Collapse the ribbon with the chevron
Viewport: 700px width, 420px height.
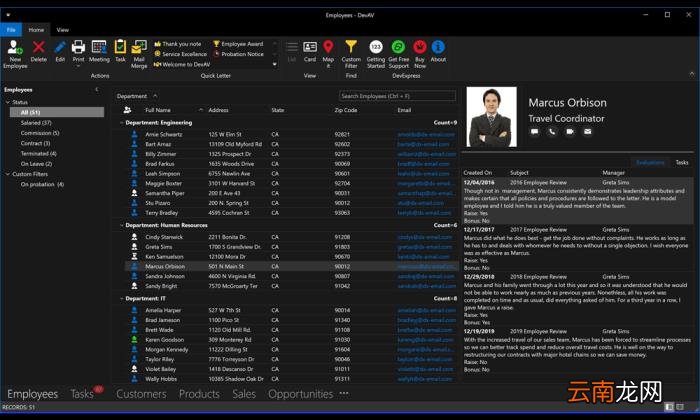click(692, 74)
